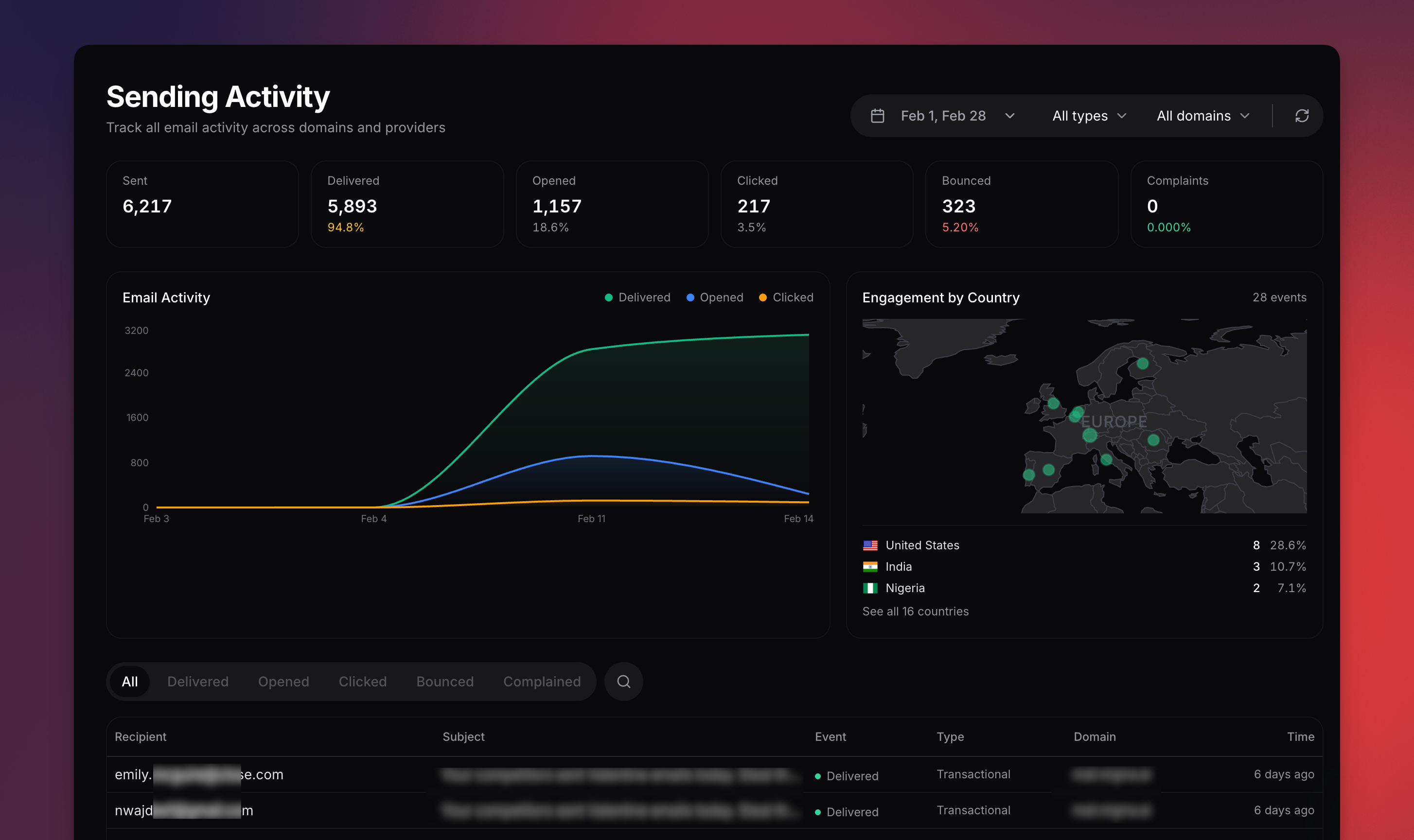Select the Opened filter tab

[x=283, y=682]
